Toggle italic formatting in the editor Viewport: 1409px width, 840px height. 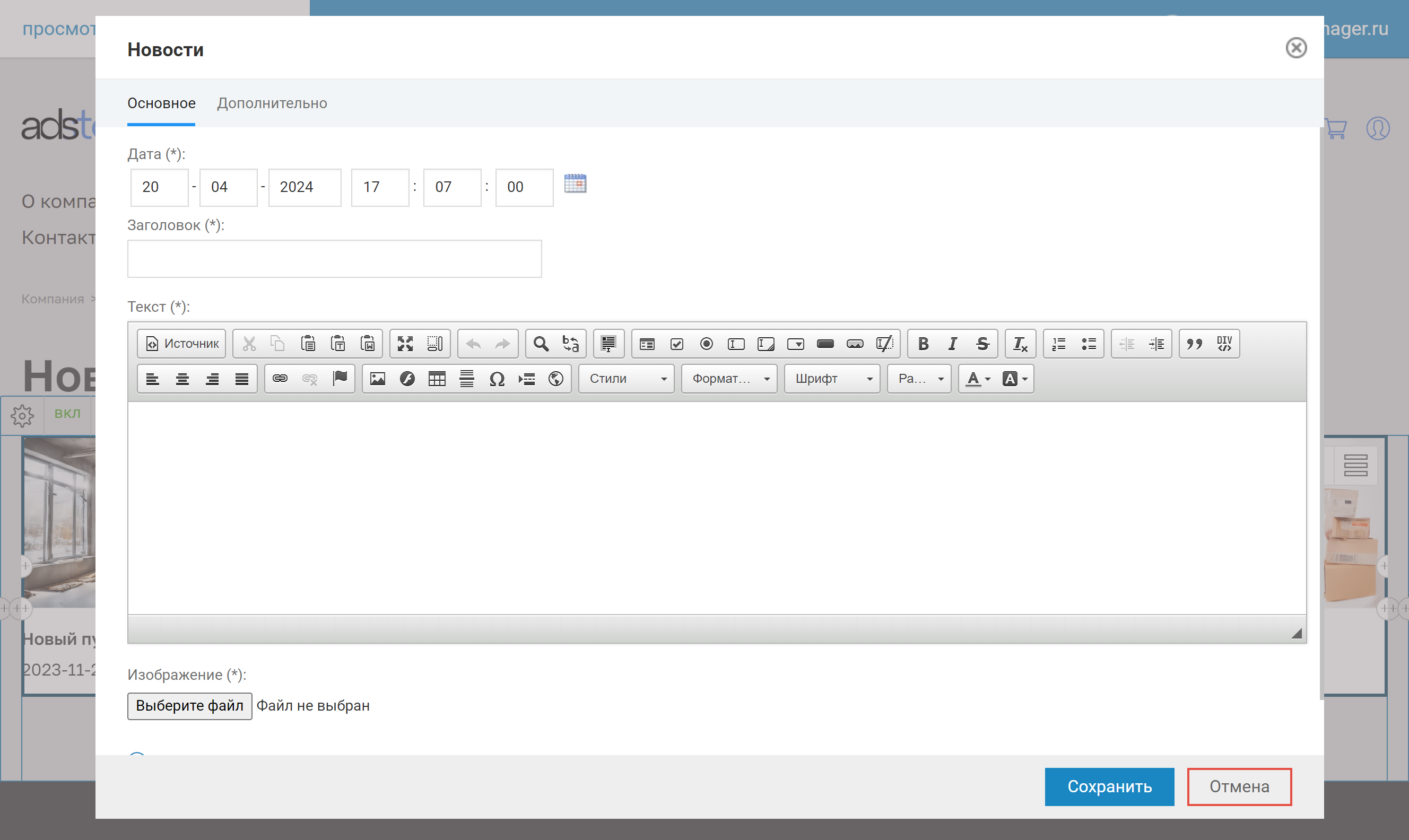click(x=953, y=344)
